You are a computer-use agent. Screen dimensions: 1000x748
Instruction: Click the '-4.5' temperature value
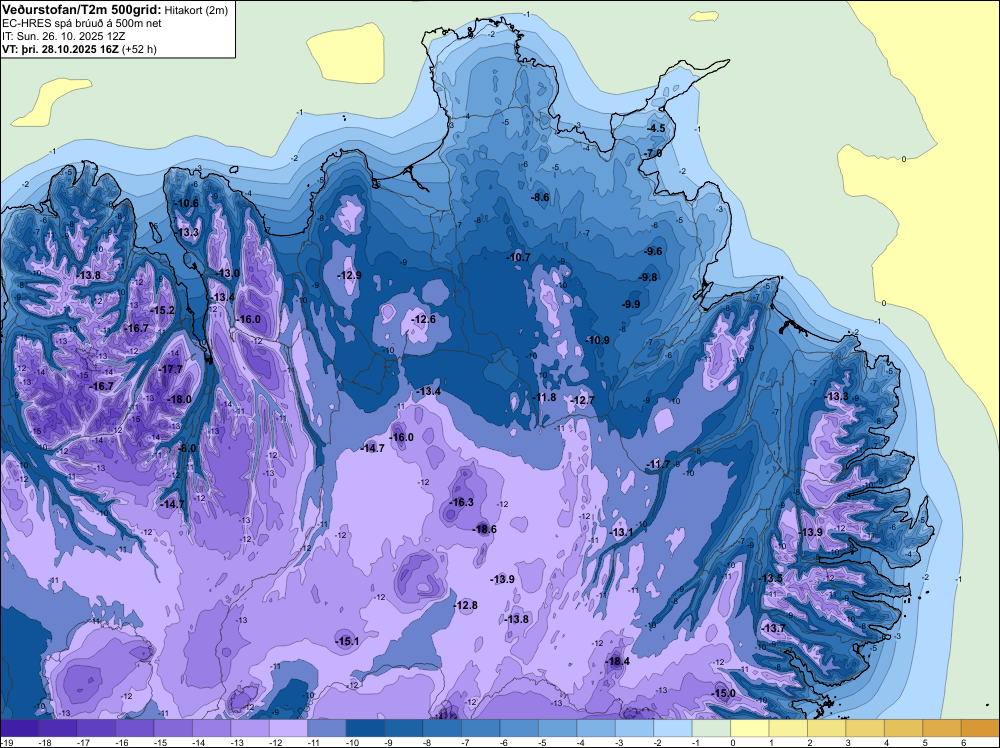pos(656,128)
